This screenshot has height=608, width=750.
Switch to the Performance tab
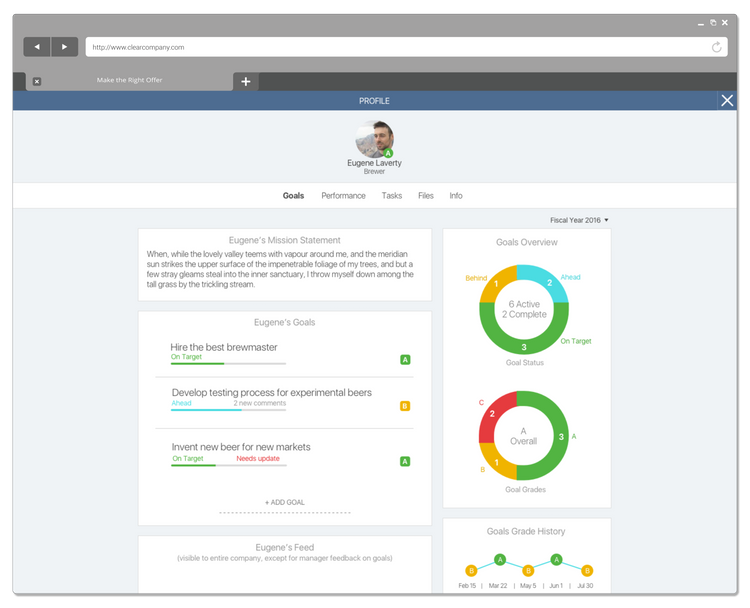343,196
